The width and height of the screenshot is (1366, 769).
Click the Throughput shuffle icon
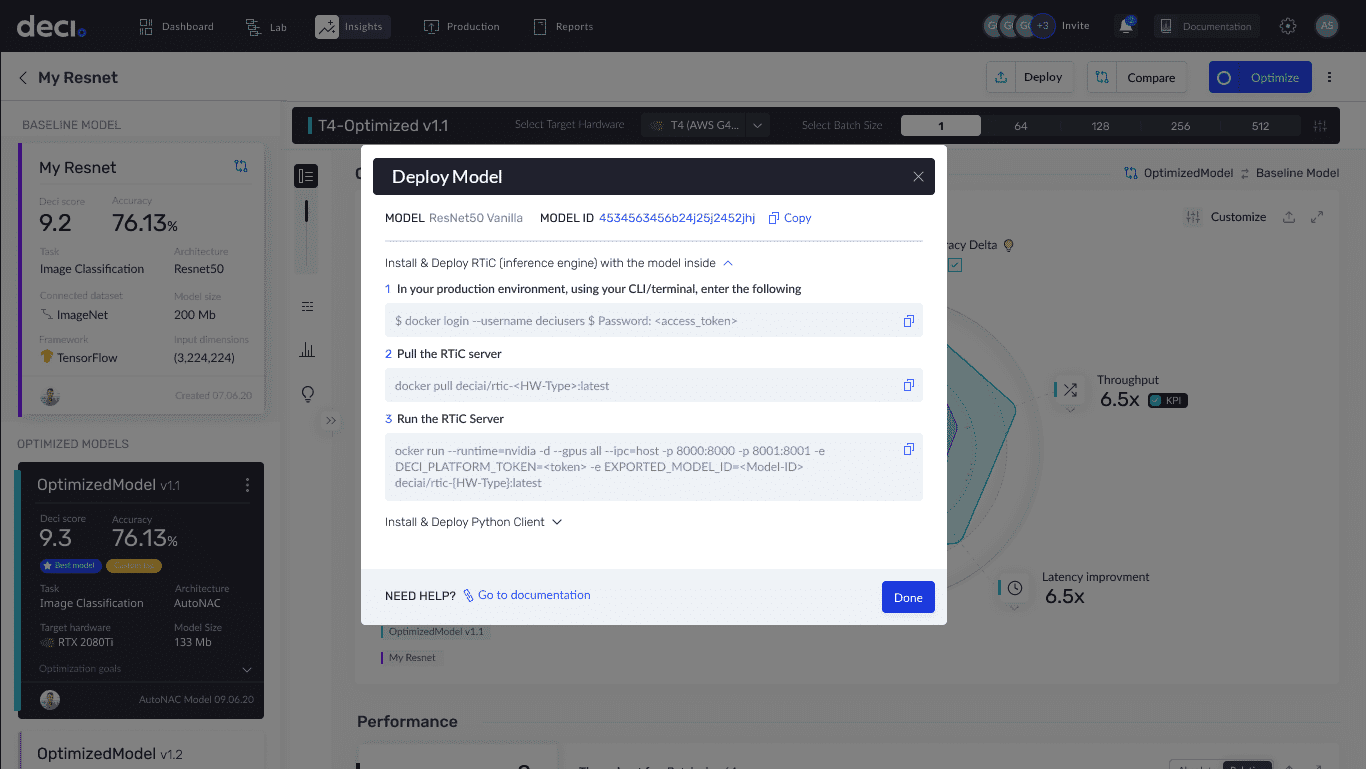pos(1070,390)
